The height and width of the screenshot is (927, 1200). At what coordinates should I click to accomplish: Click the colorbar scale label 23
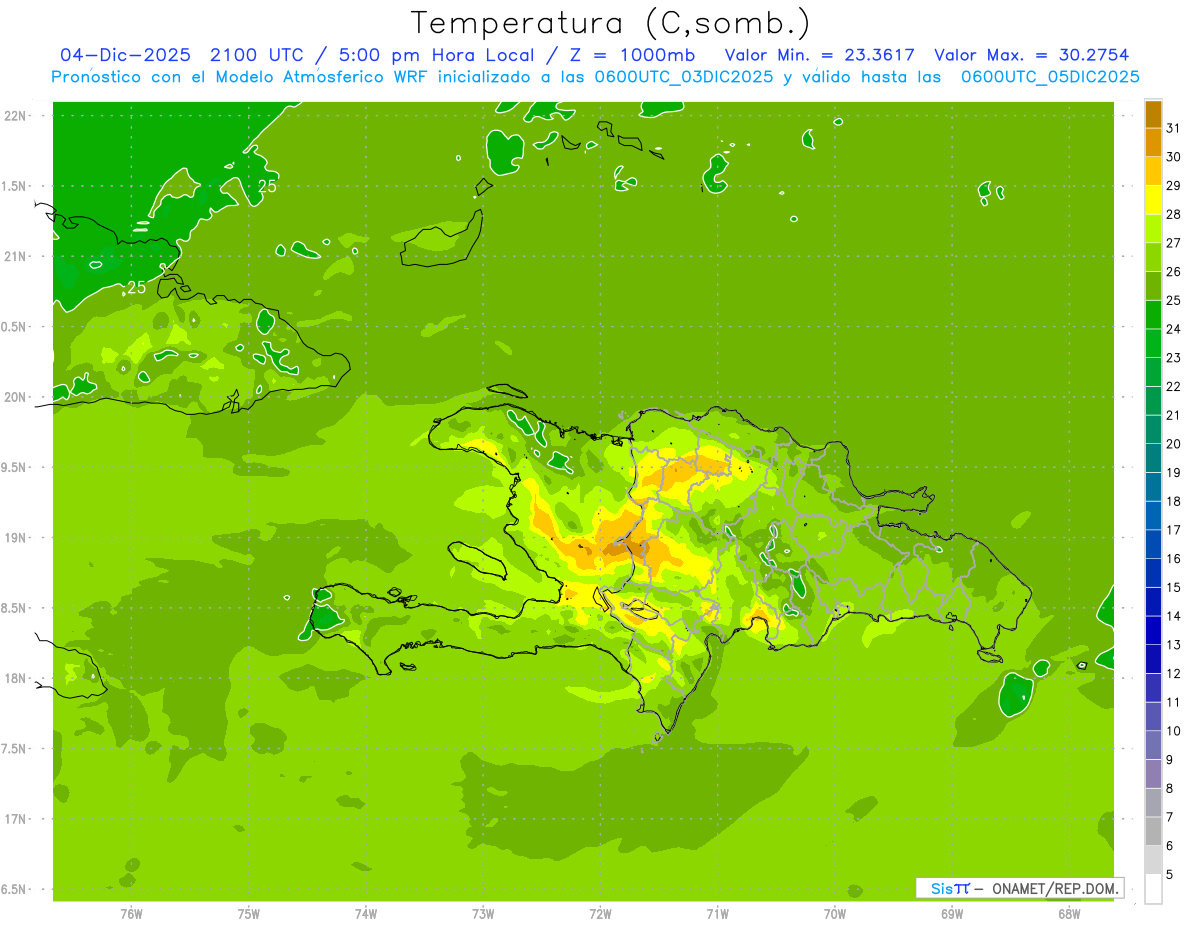tap(1173, 357)
